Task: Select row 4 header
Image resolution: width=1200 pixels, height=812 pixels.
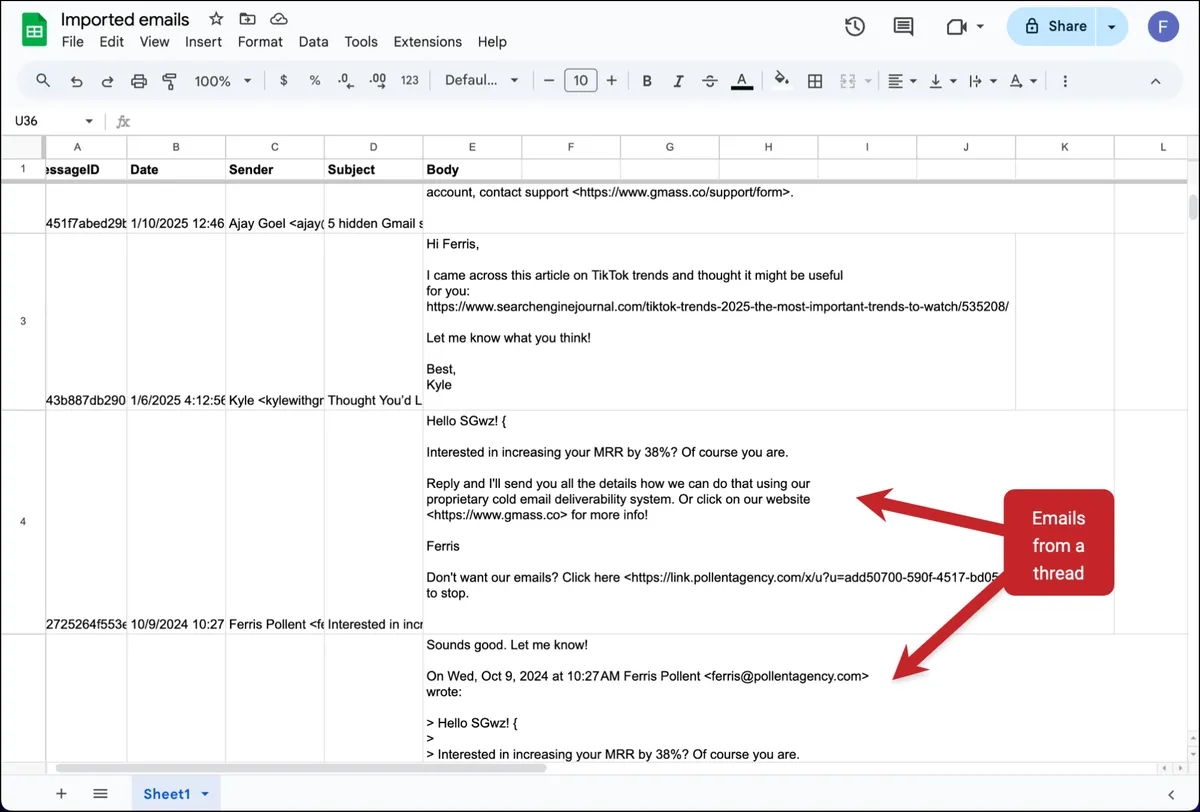Action: (x=23, y=522)
